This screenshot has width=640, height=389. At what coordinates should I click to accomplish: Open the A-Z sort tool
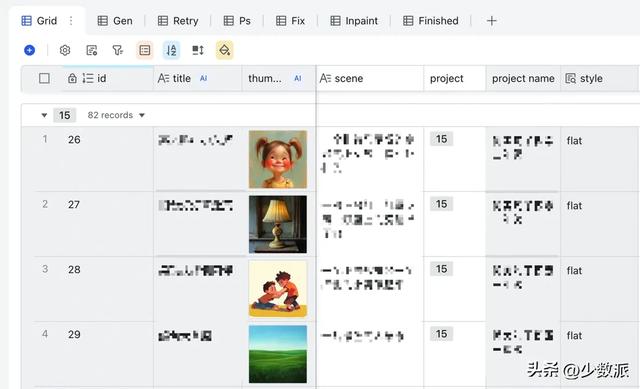click(171, 50)
